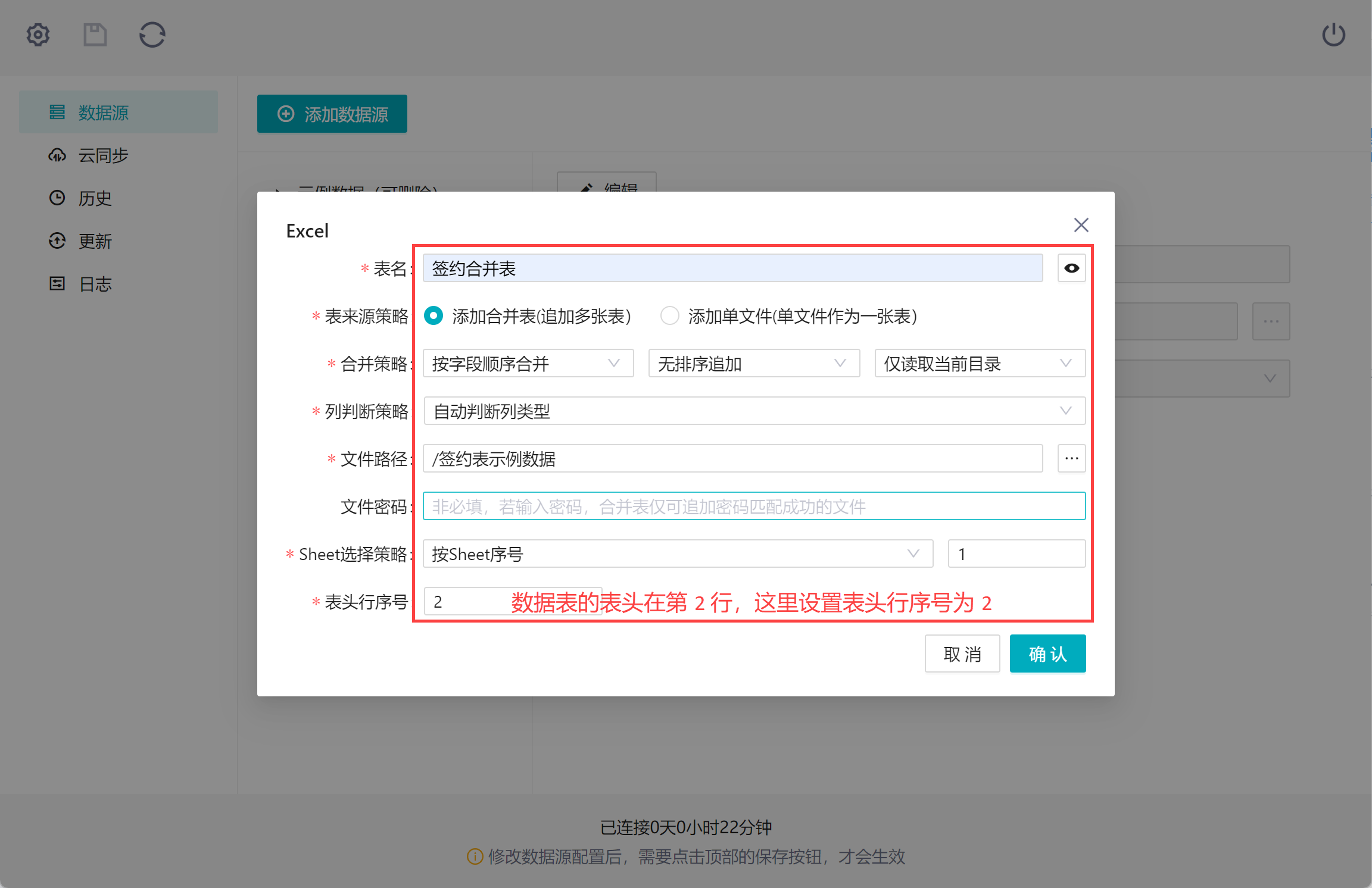This screenshot has height=888, width=1372.
Task: Open settings via the gear icon
Action: tap(38, 35)
